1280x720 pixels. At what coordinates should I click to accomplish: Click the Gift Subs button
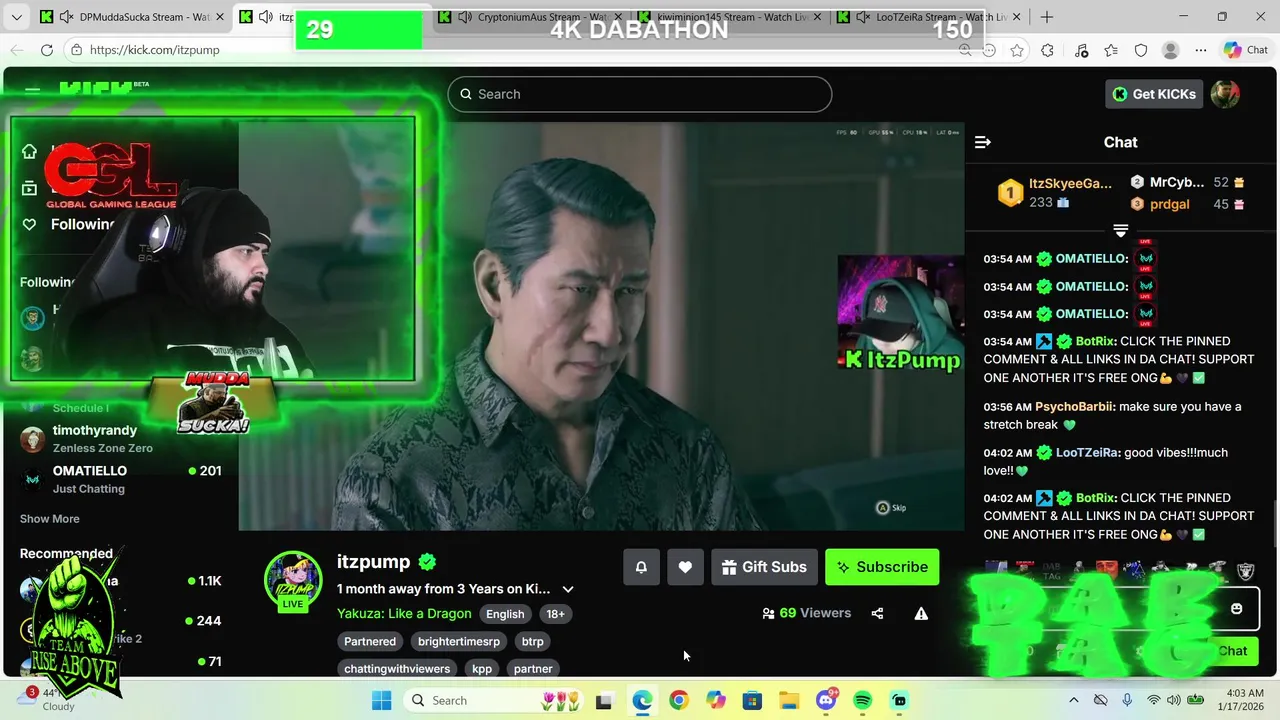(764, 567)
